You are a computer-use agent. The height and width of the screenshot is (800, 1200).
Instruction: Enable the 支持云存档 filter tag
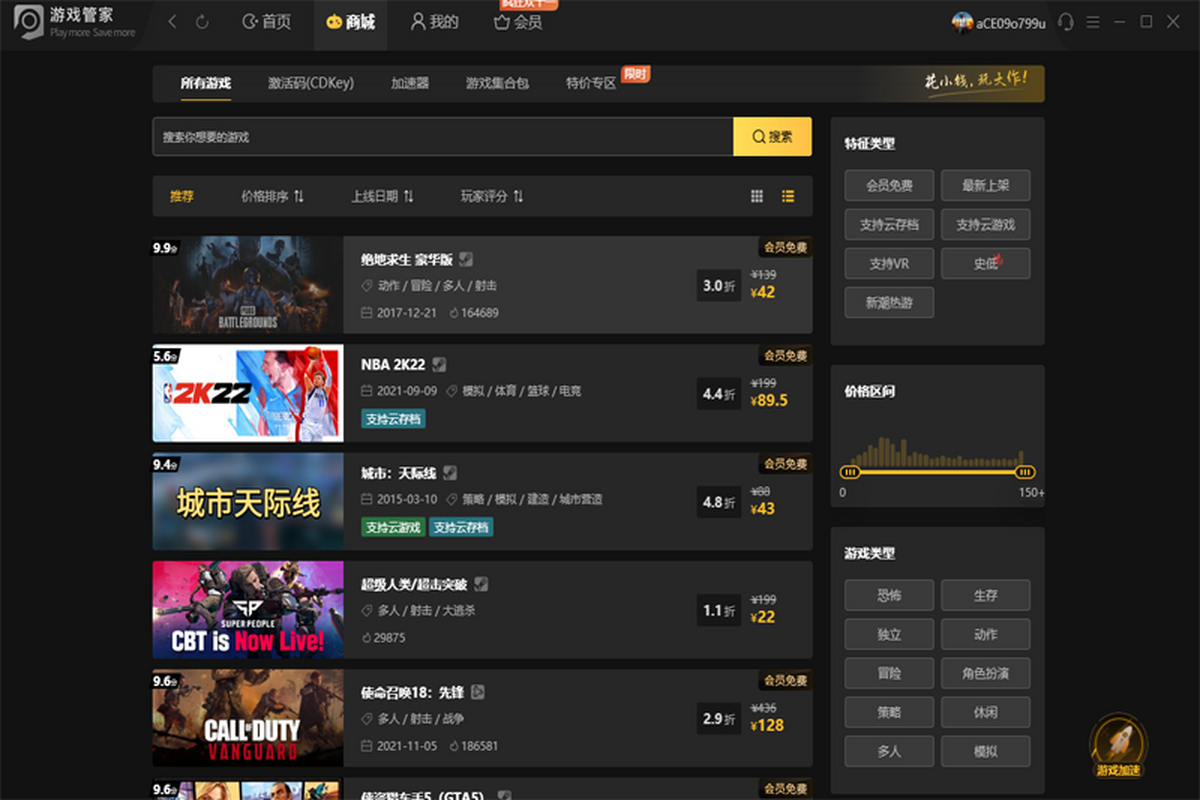tap(889, 225)
